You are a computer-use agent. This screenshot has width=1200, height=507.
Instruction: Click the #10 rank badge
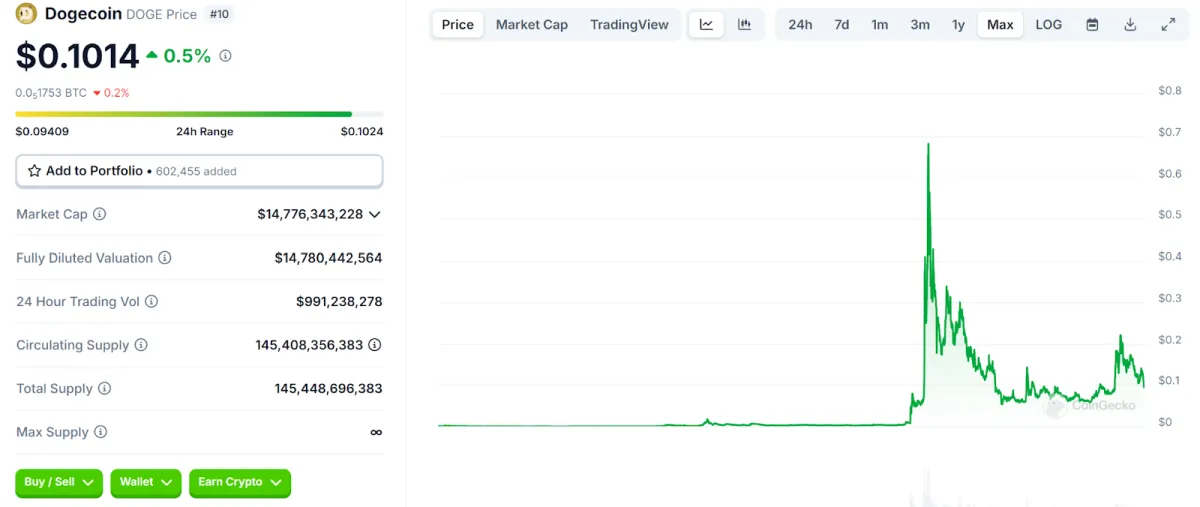point(217,14)
